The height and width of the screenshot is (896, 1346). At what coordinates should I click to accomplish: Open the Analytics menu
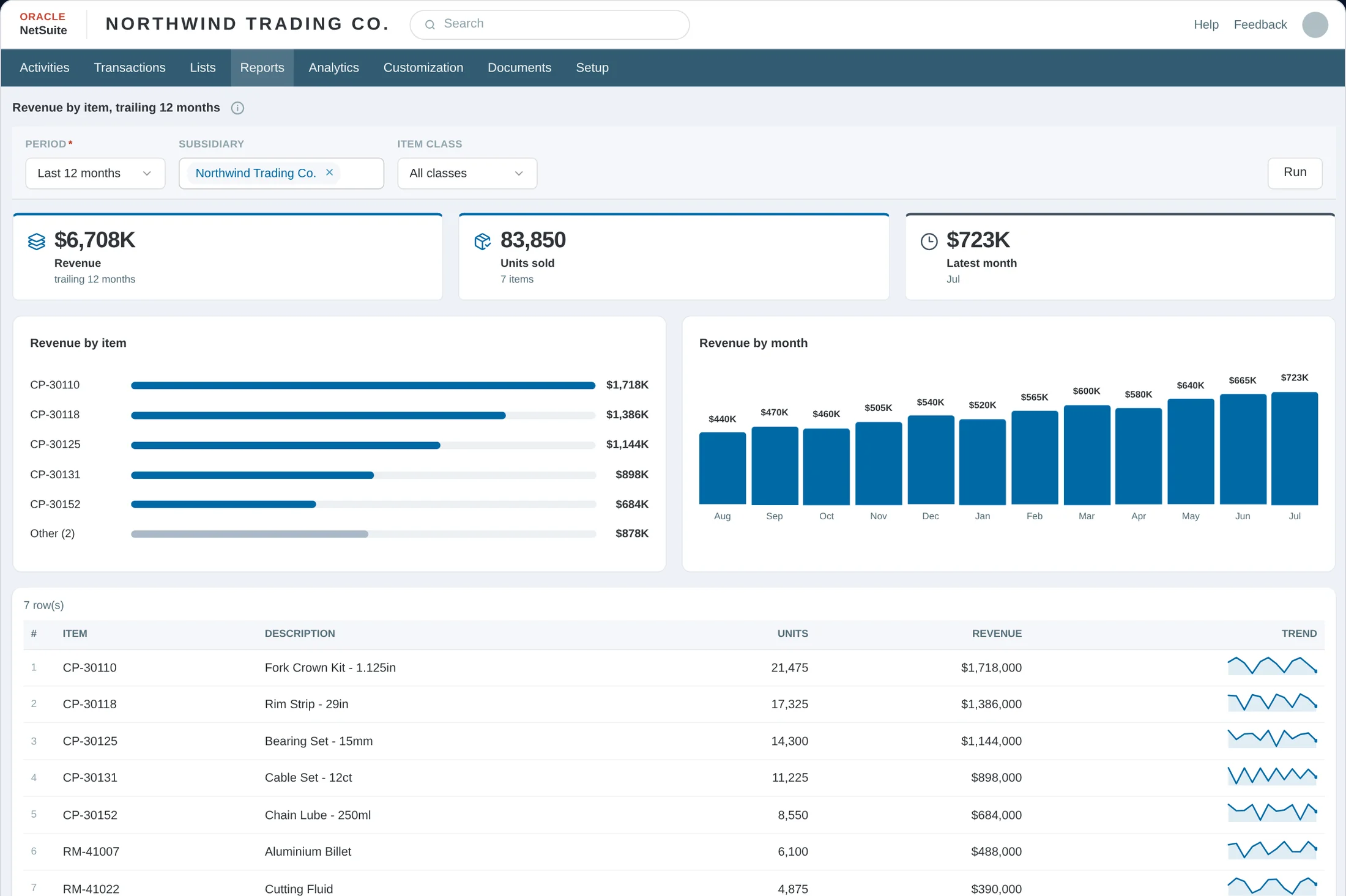tap(334, 68)
